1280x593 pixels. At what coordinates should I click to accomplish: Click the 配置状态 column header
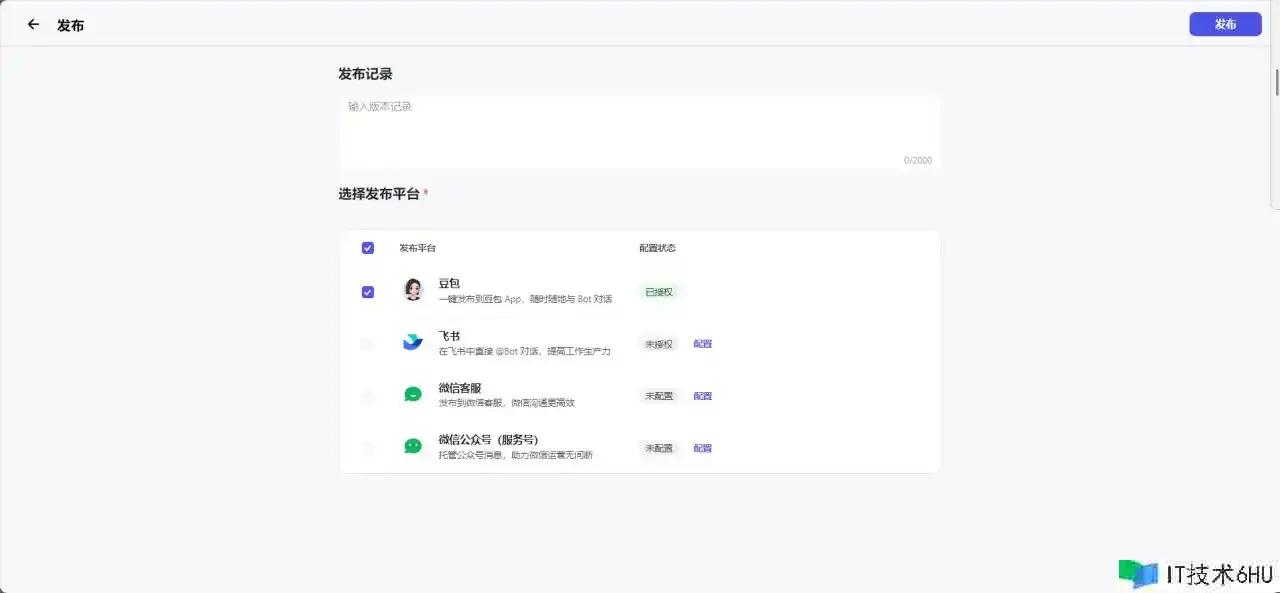click(657, 248)
